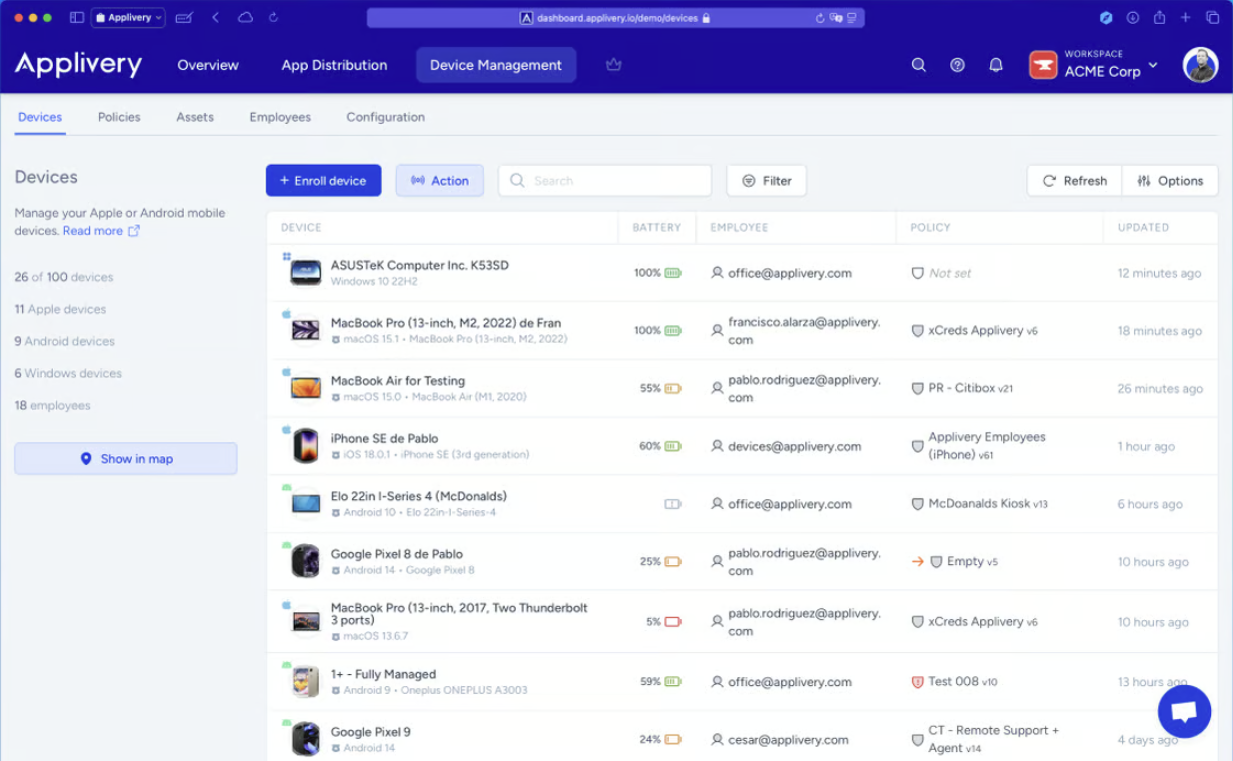This screenshot has height=761, width=1233.
Task: Click the Enroll device button
Action: pos(323,181)
